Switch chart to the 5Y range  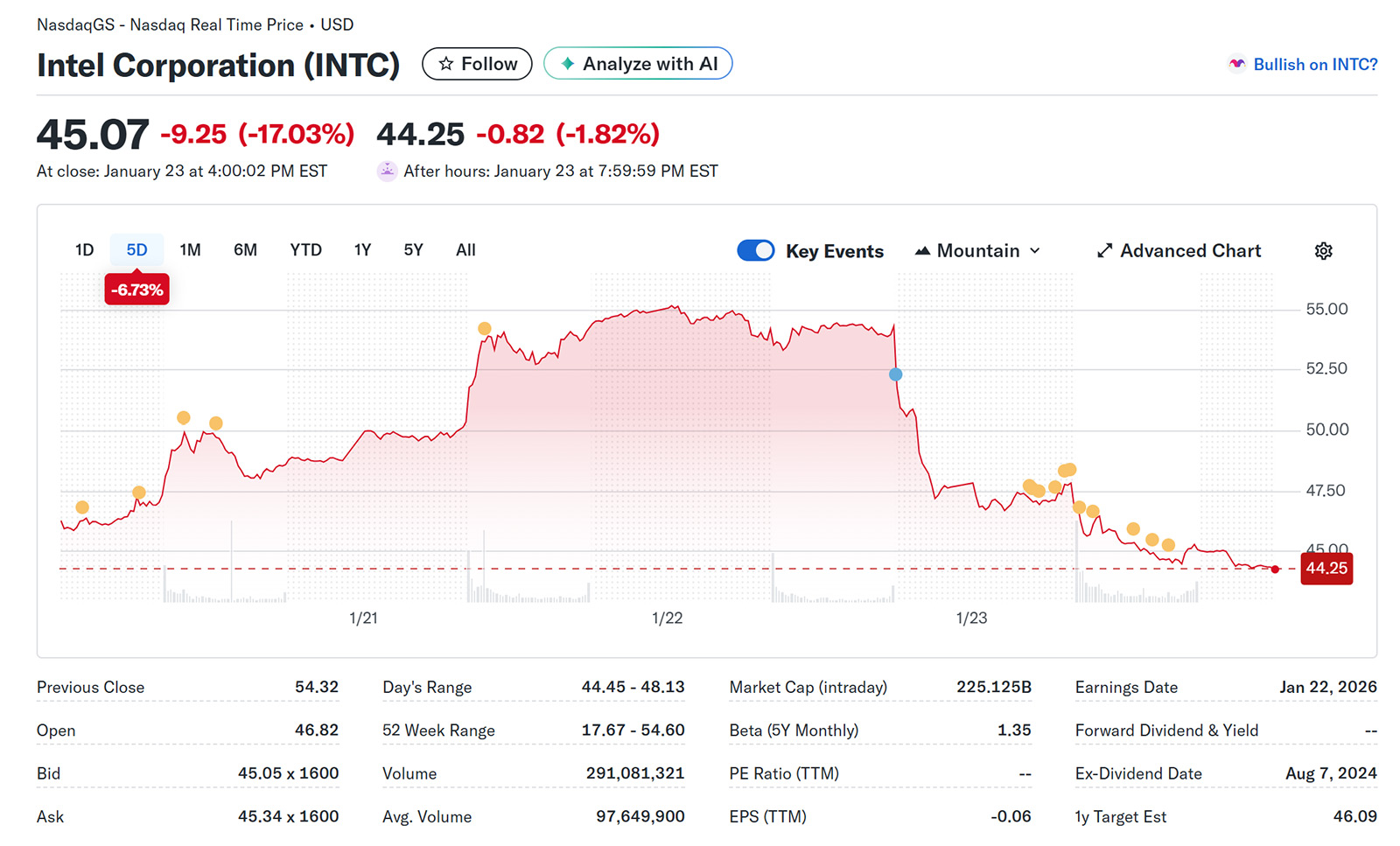[413, 250]
